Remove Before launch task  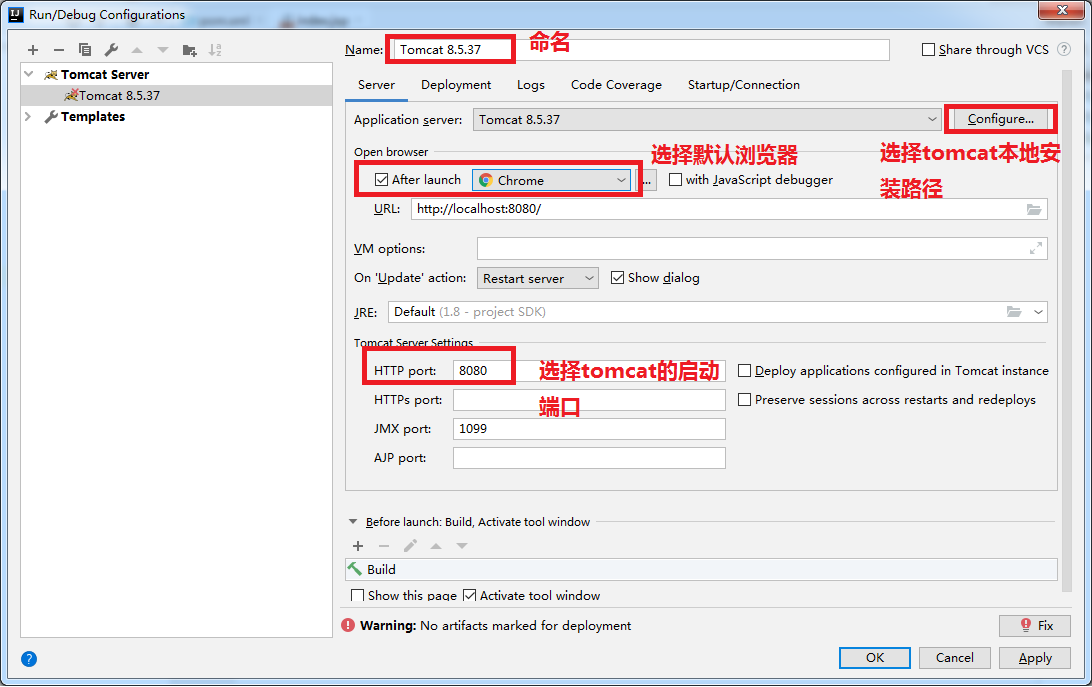click(384, 546)
